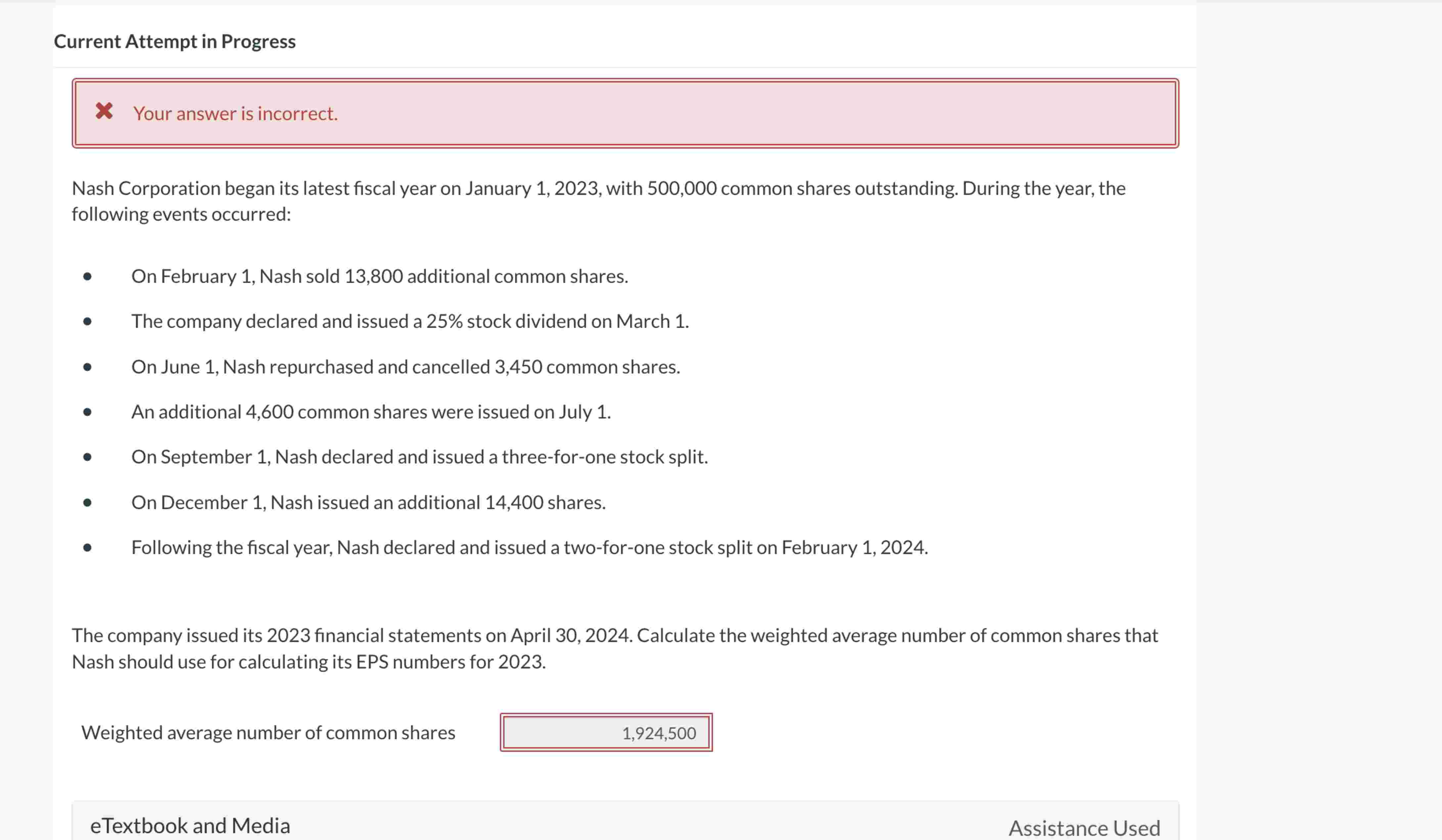Click the June 1 repurchased 3,450 shares line
The width and height of the screenshot is (1442, 840).
405,366
